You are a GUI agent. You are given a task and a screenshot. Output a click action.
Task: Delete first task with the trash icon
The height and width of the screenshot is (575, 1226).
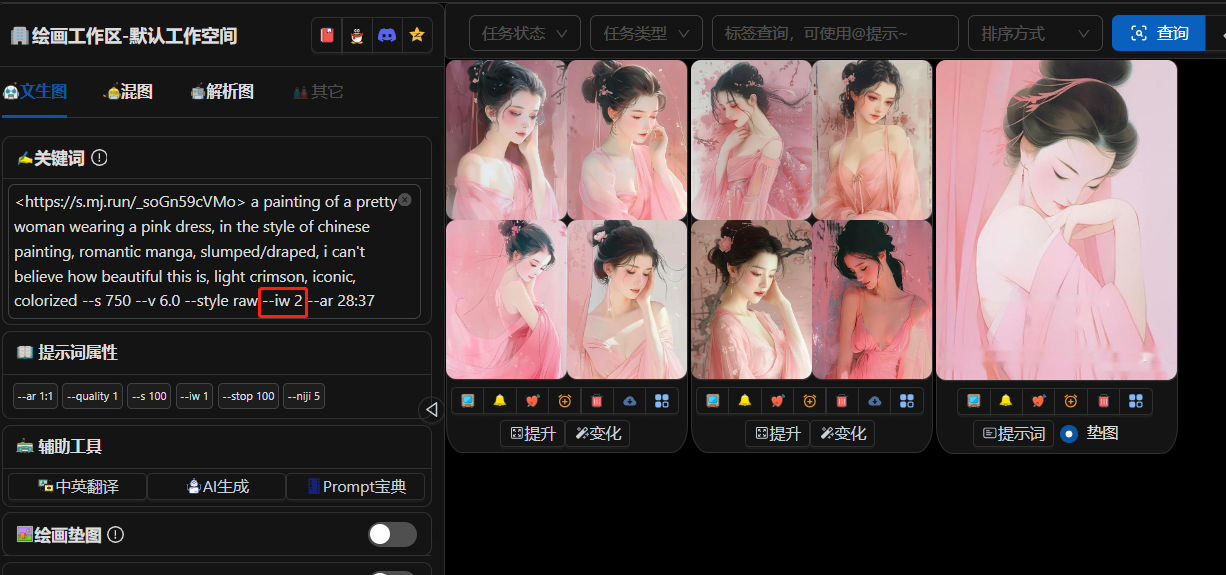pos(597,401)
